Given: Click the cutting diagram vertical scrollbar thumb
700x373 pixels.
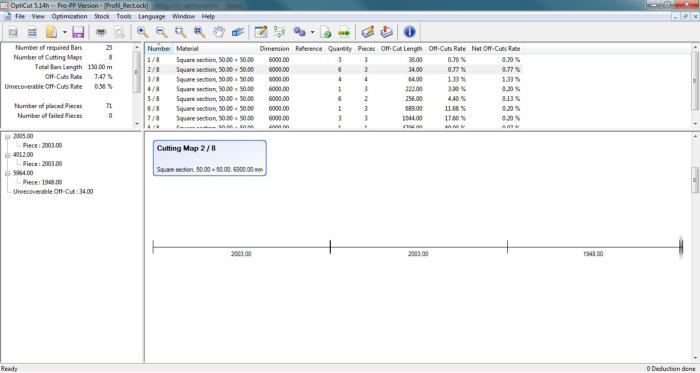Looking at the screenshot, I should pyautogui.click(x=695, y=180).
